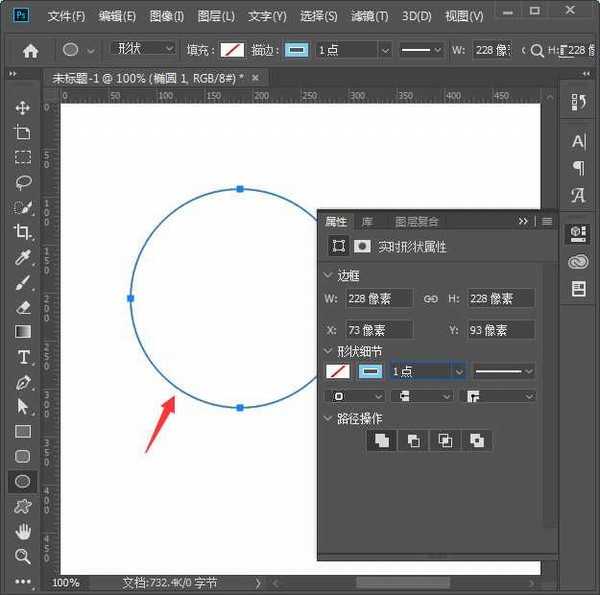Viewport: 600px width, 595px height.
Task: Enable exclude overlapping shapes path operation
Action: (477, 441)
